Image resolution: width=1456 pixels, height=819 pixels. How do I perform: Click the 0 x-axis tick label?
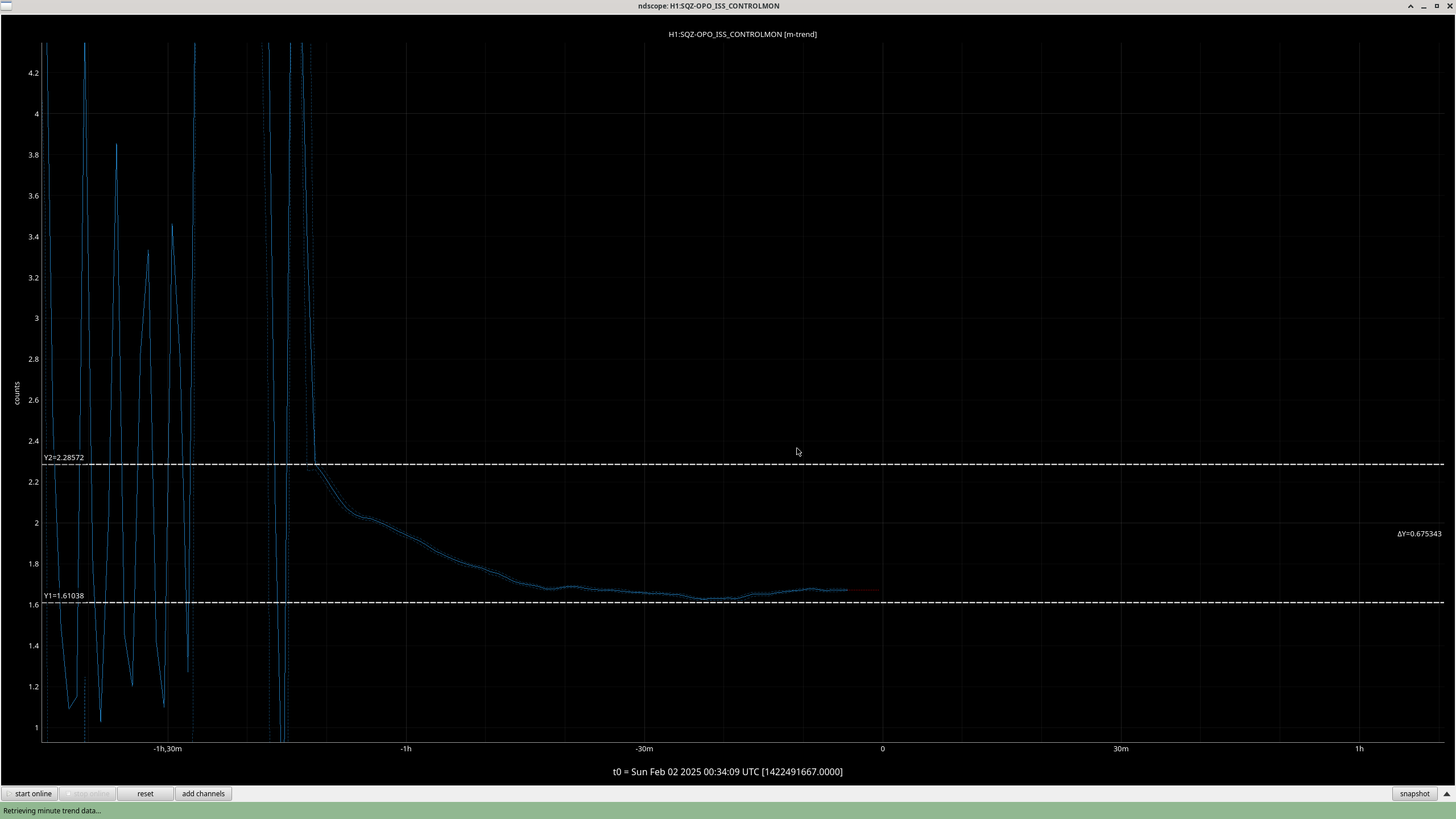click(x=883, y=748)
